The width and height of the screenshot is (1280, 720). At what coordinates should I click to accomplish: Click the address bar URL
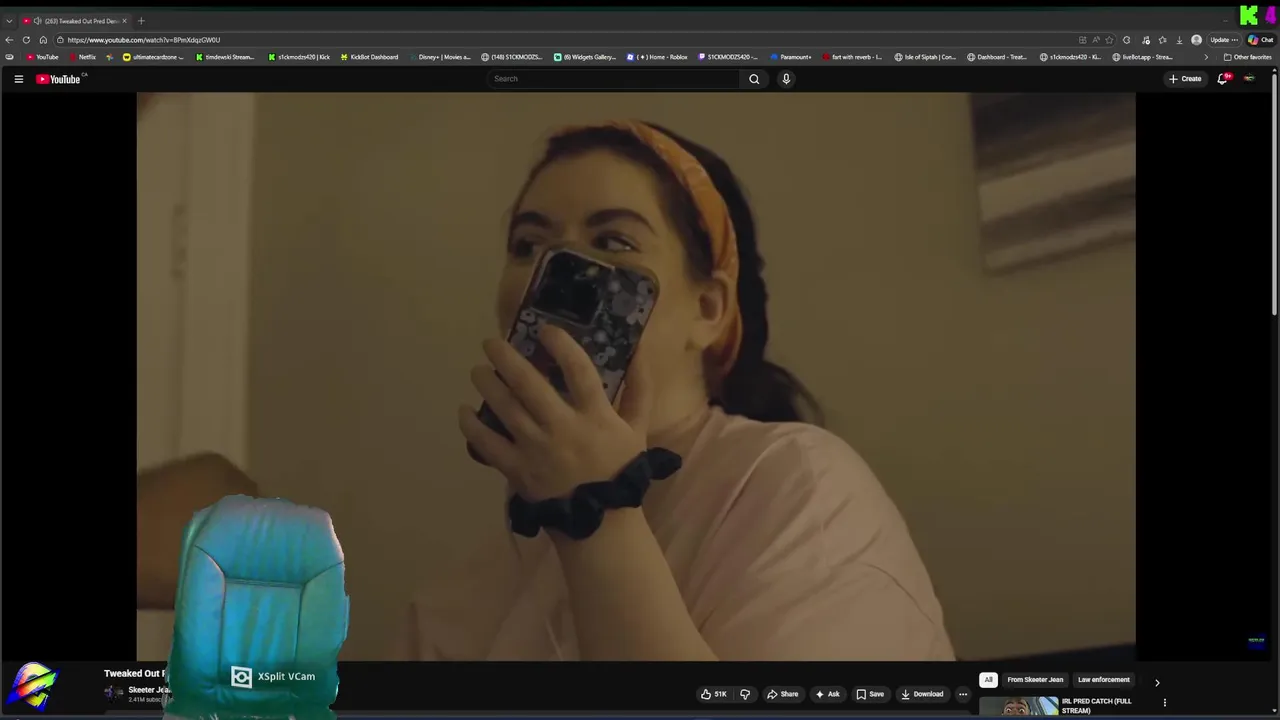(144, 40)
